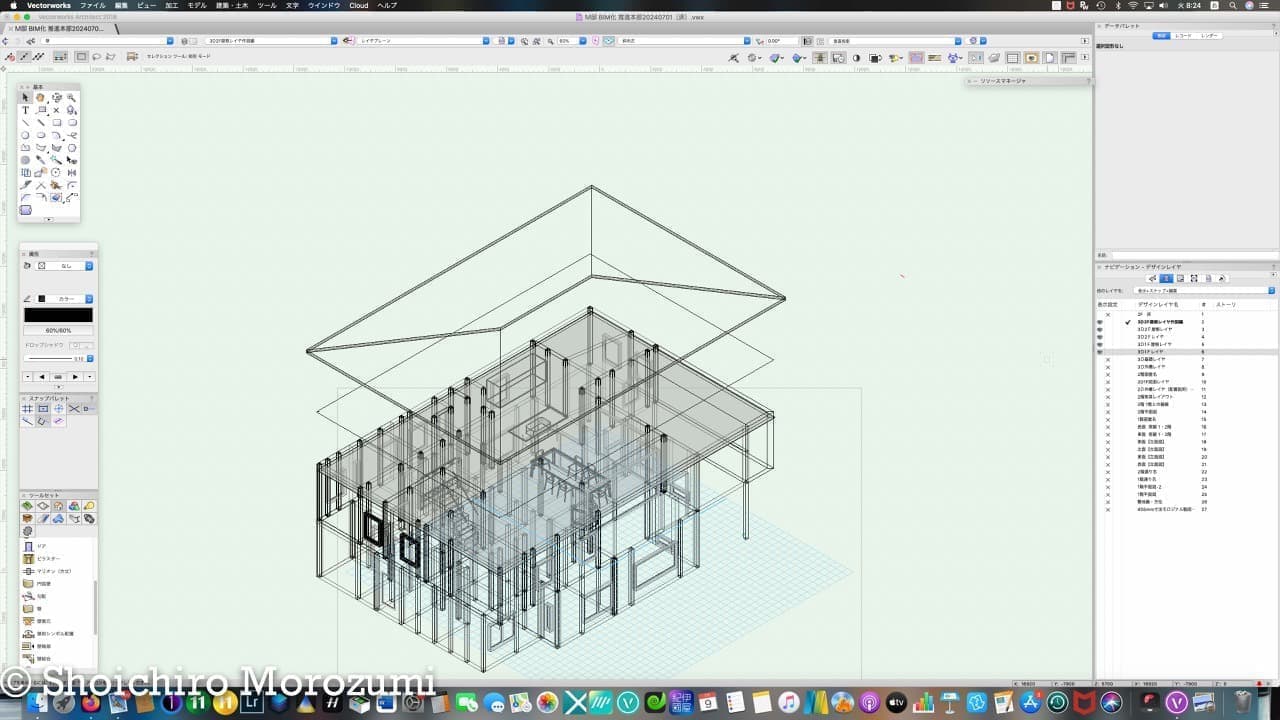Toggle visibility of layer number 6

pos(1100,352)
